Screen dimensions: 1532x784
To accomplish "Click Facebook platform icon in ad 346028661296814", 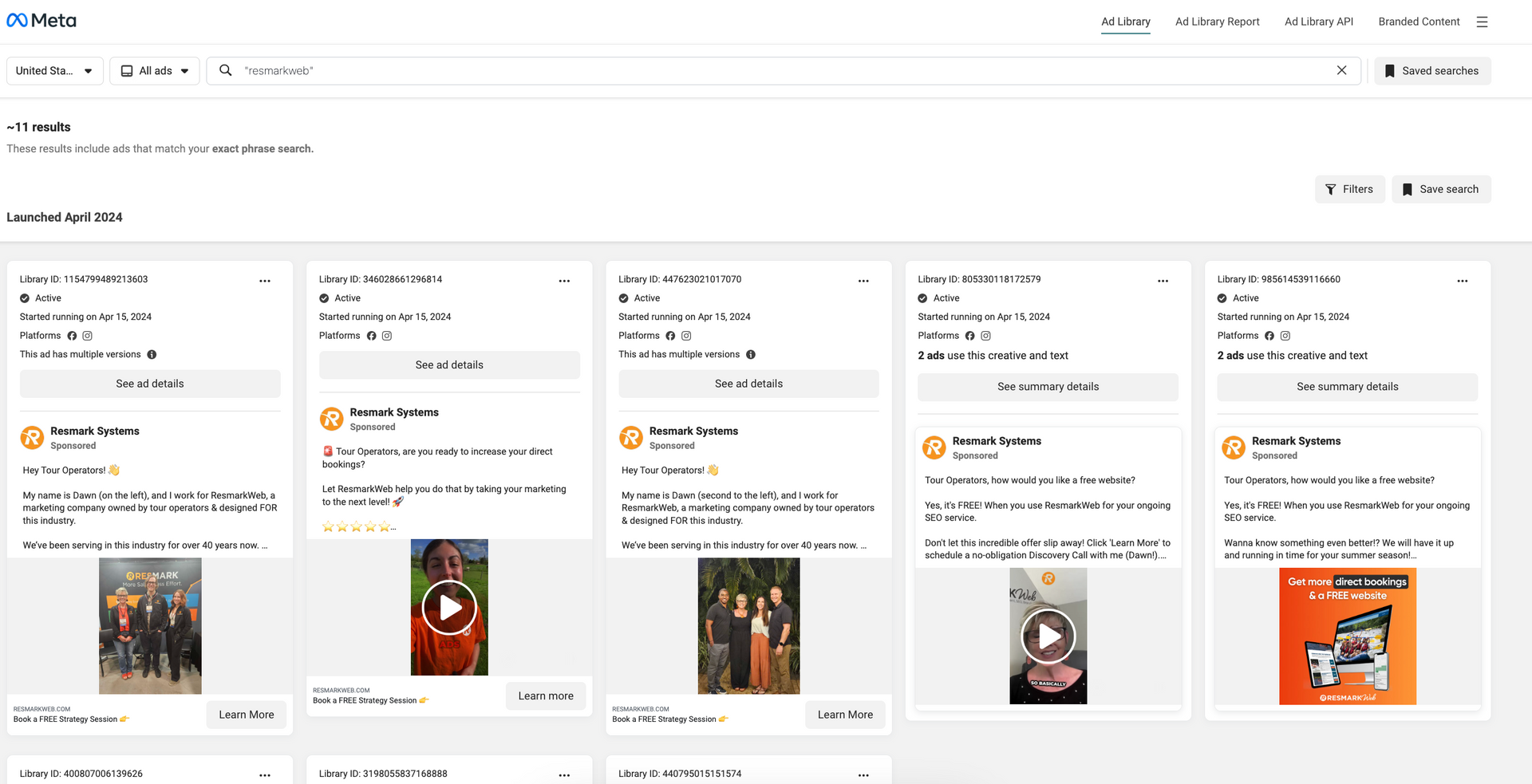I will tap(371, 336).
